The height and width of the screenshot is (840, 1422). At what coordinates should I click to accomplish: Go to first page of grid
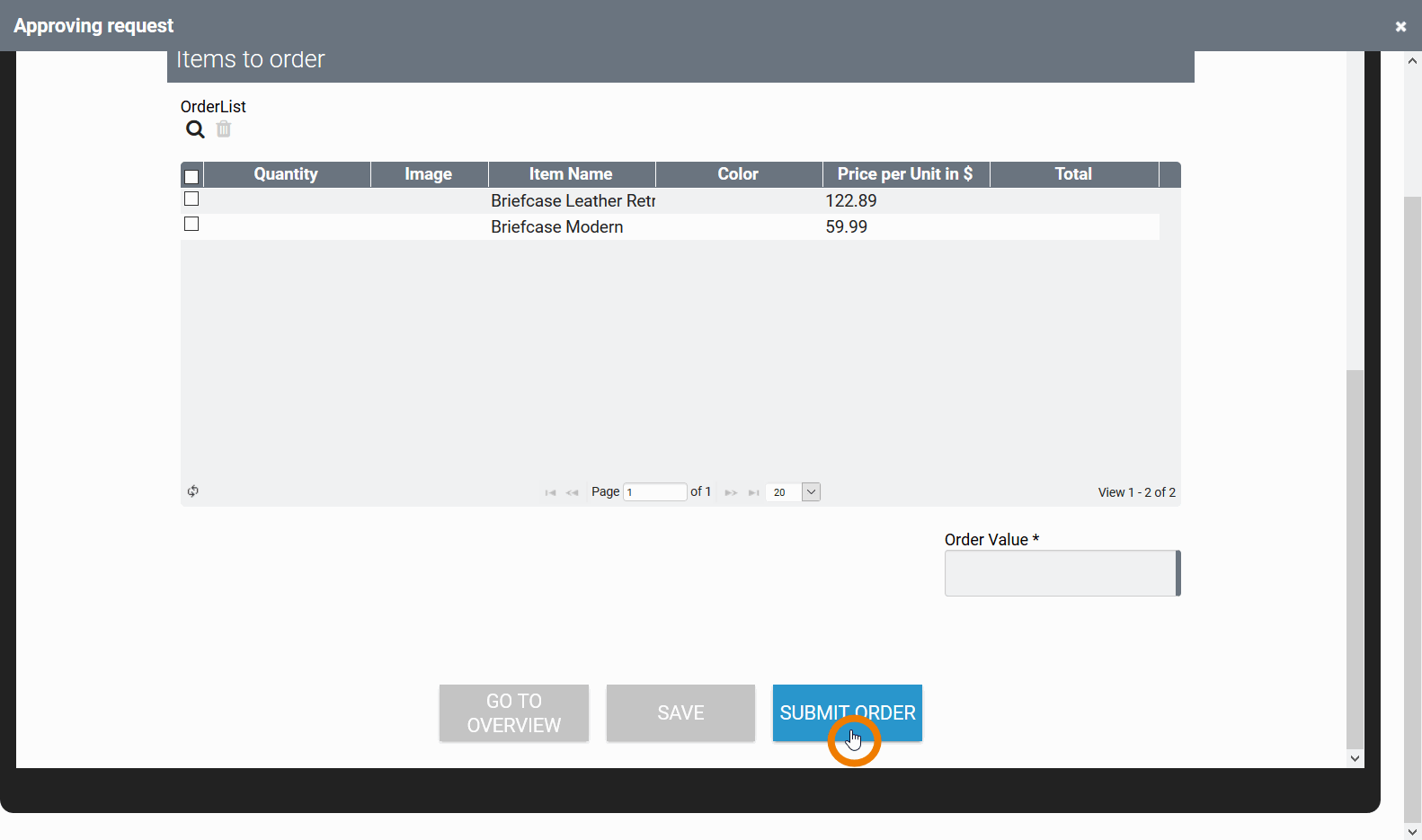click(550, 492)
